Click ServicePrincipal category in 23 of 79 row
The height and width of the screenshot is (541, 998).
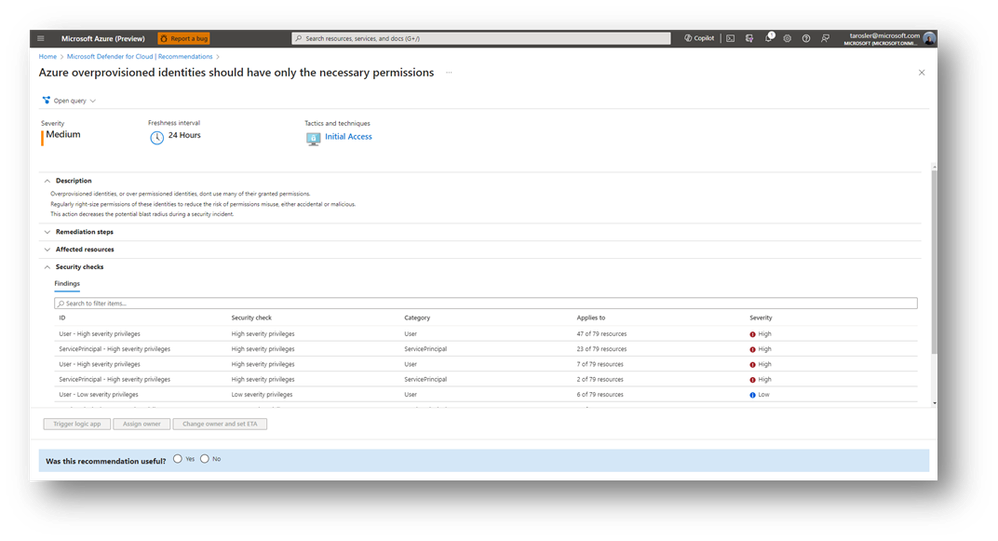(425, 349)
